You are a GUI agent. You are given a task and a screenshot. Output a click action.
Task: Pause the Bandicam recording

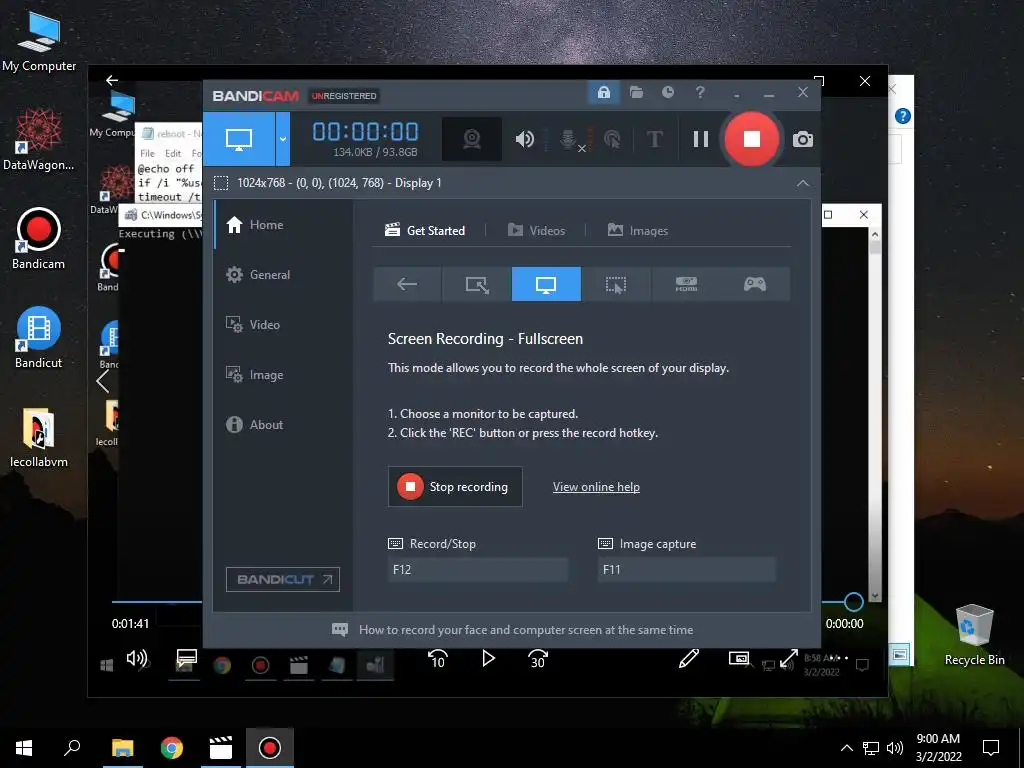[701, 139]
